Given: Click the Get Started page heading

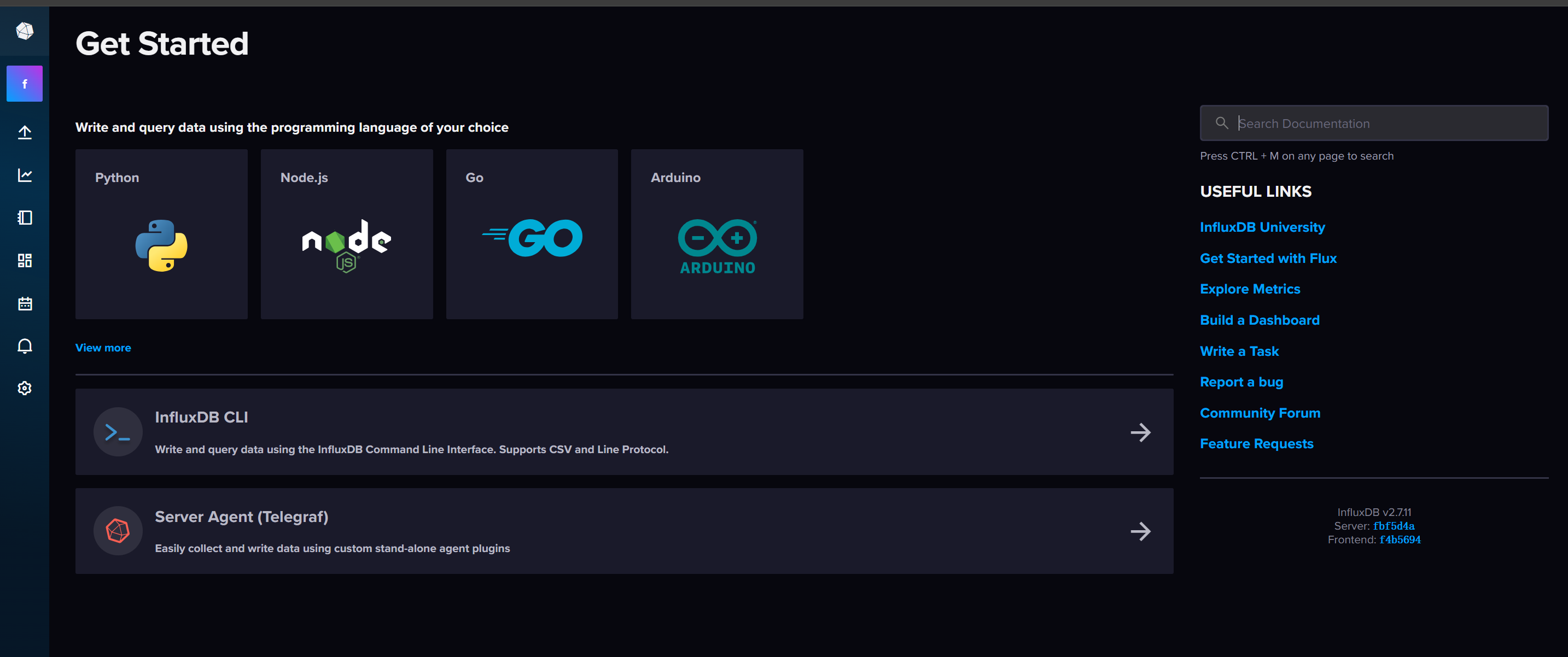Looking at the screenshot, I should point(162,43).
